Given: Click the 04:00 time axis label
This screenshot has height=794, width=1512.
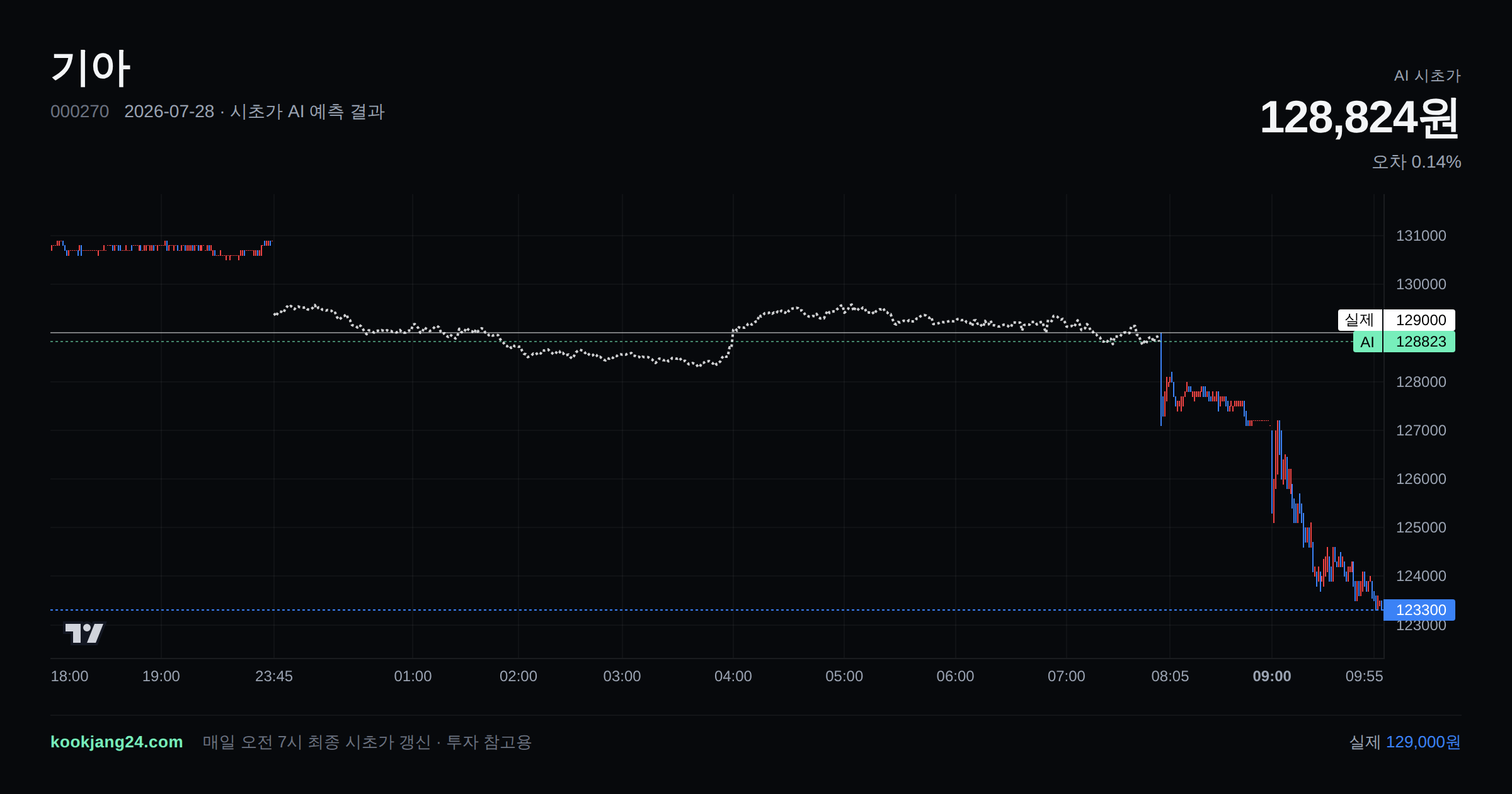Looking at the screenshot, I should tap(733, 676).
